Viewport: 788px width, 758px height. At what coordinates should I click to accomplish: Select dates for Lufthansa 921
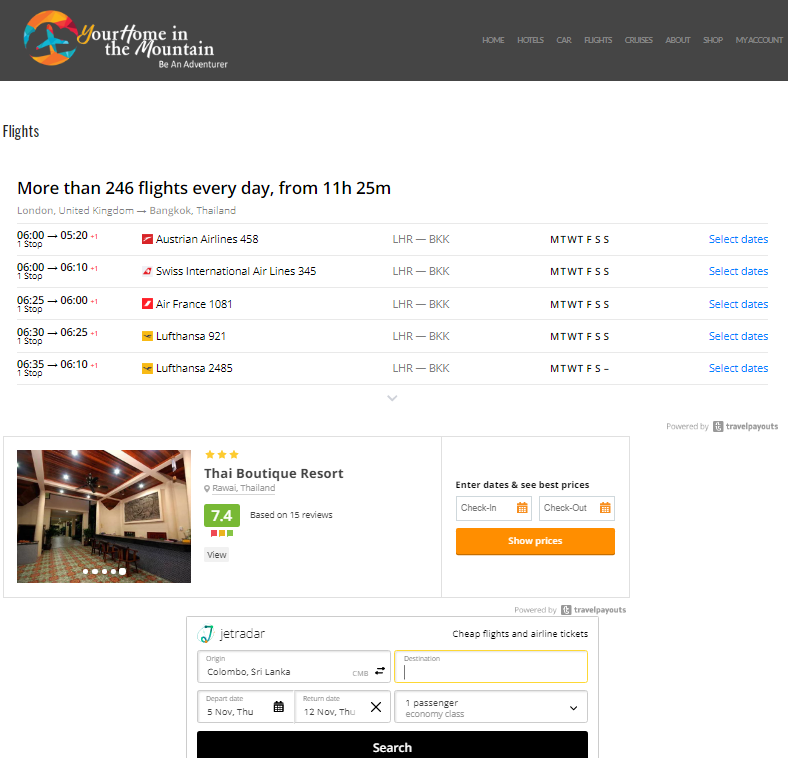738,336
